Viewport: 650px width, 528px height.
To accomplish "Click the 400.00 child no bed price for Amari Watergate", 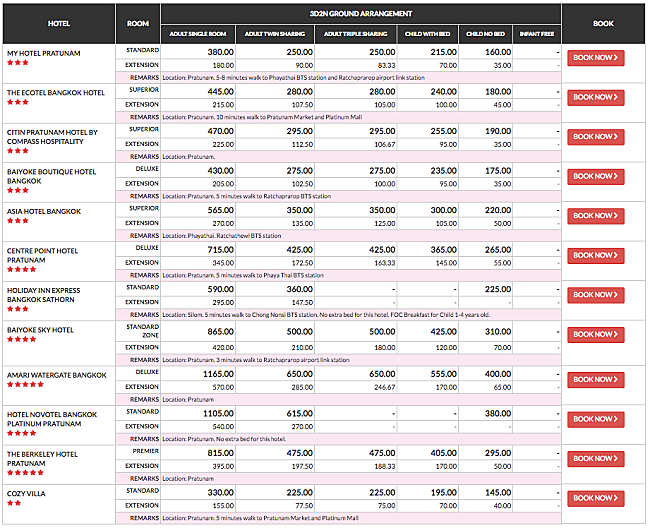I will pyautogui.click(x=498, y=374).
